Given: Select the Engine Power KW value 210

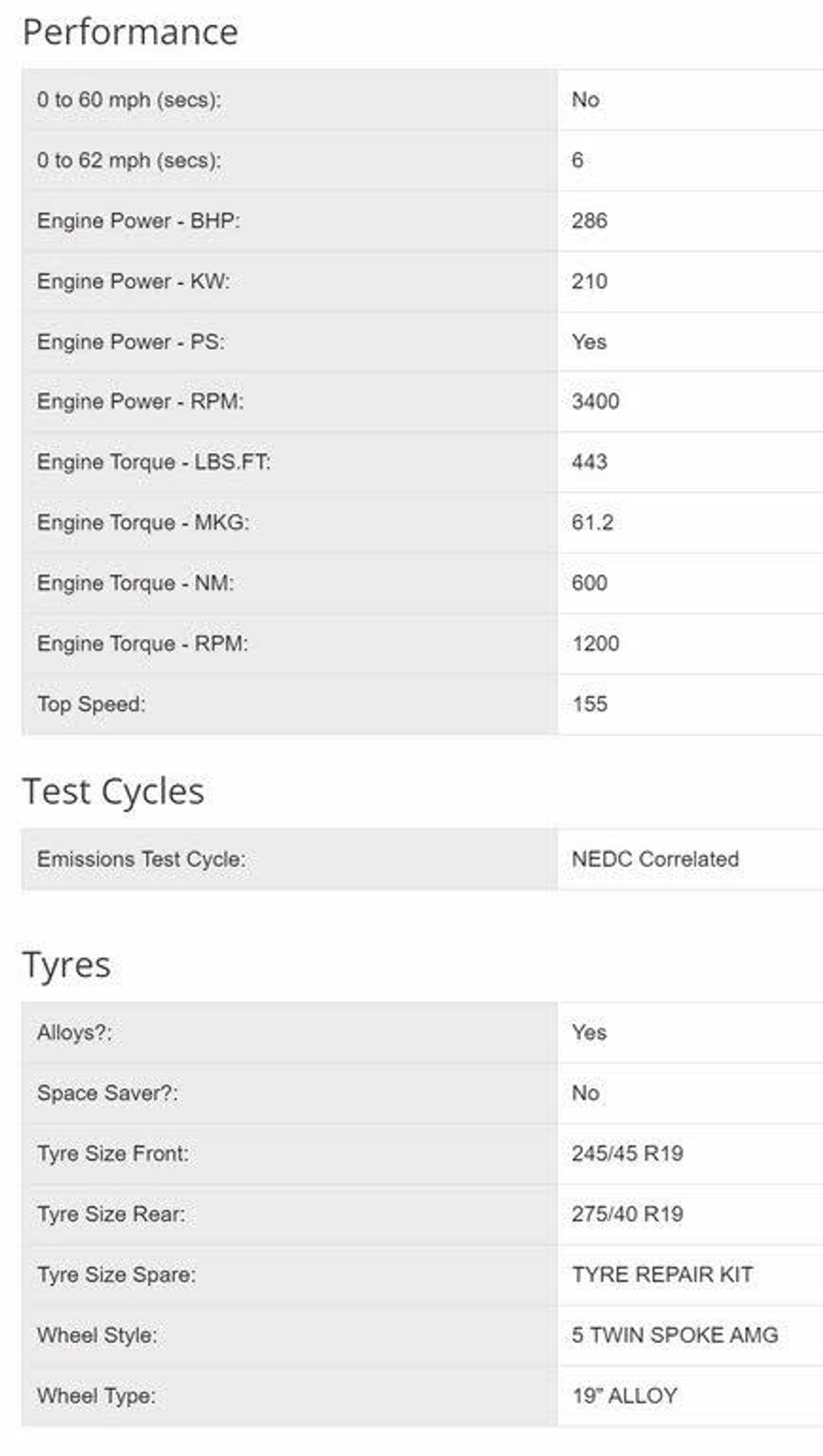Looking at the screenshot, I should [589, 281].
